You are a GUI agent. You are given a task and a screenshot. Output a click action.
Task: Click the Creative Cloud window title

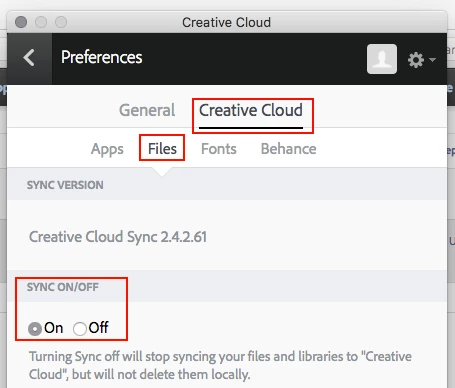point(226,22)
